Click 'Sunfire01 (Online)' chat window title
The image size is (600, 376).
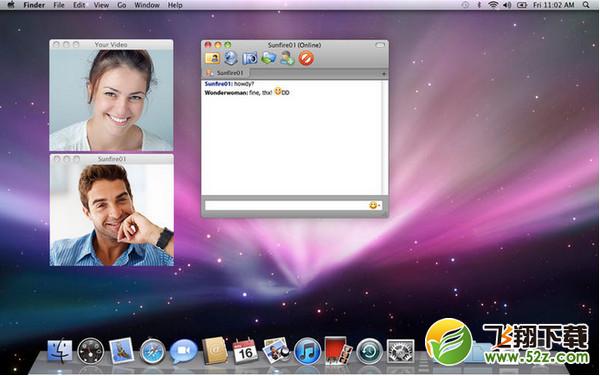click(x=294, y=45)
